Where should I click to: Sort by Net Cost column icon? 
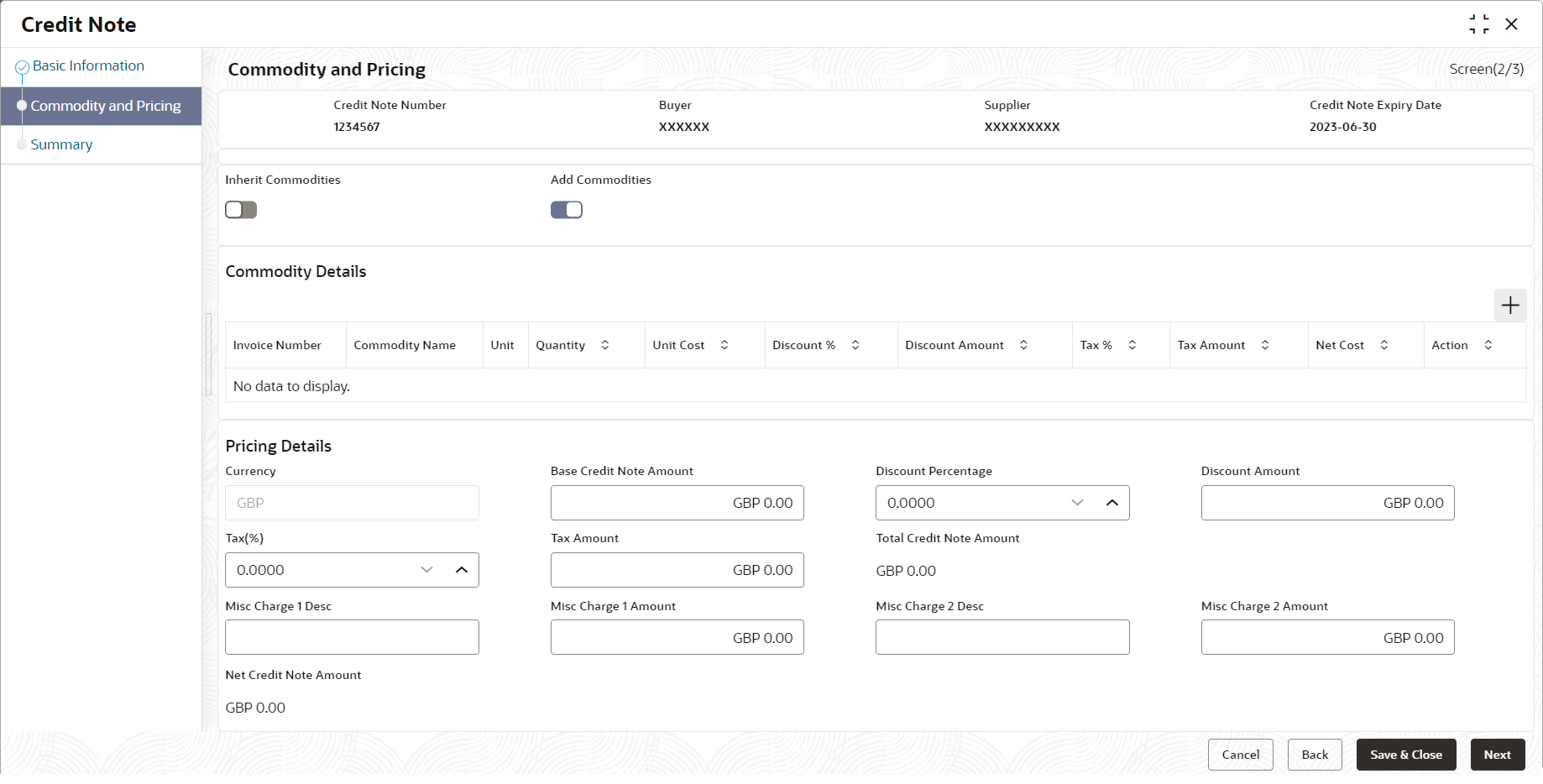(1383, 345)
